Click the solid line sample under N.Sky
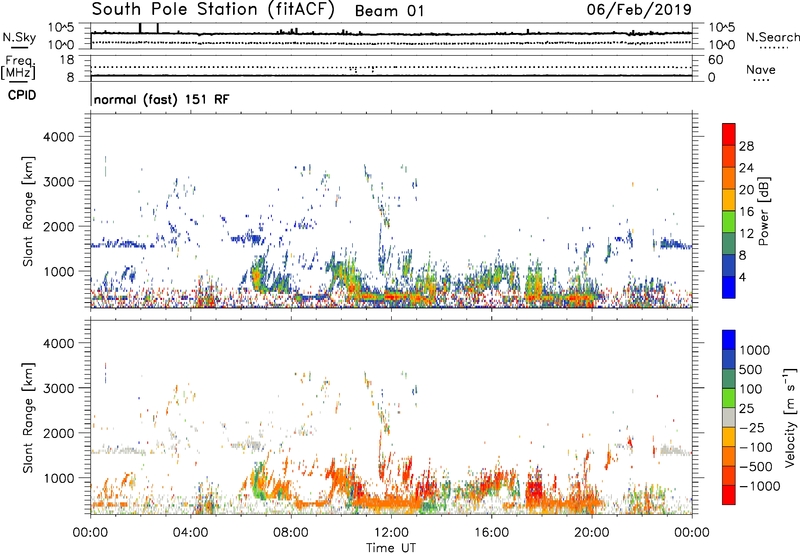 [19, 47]
